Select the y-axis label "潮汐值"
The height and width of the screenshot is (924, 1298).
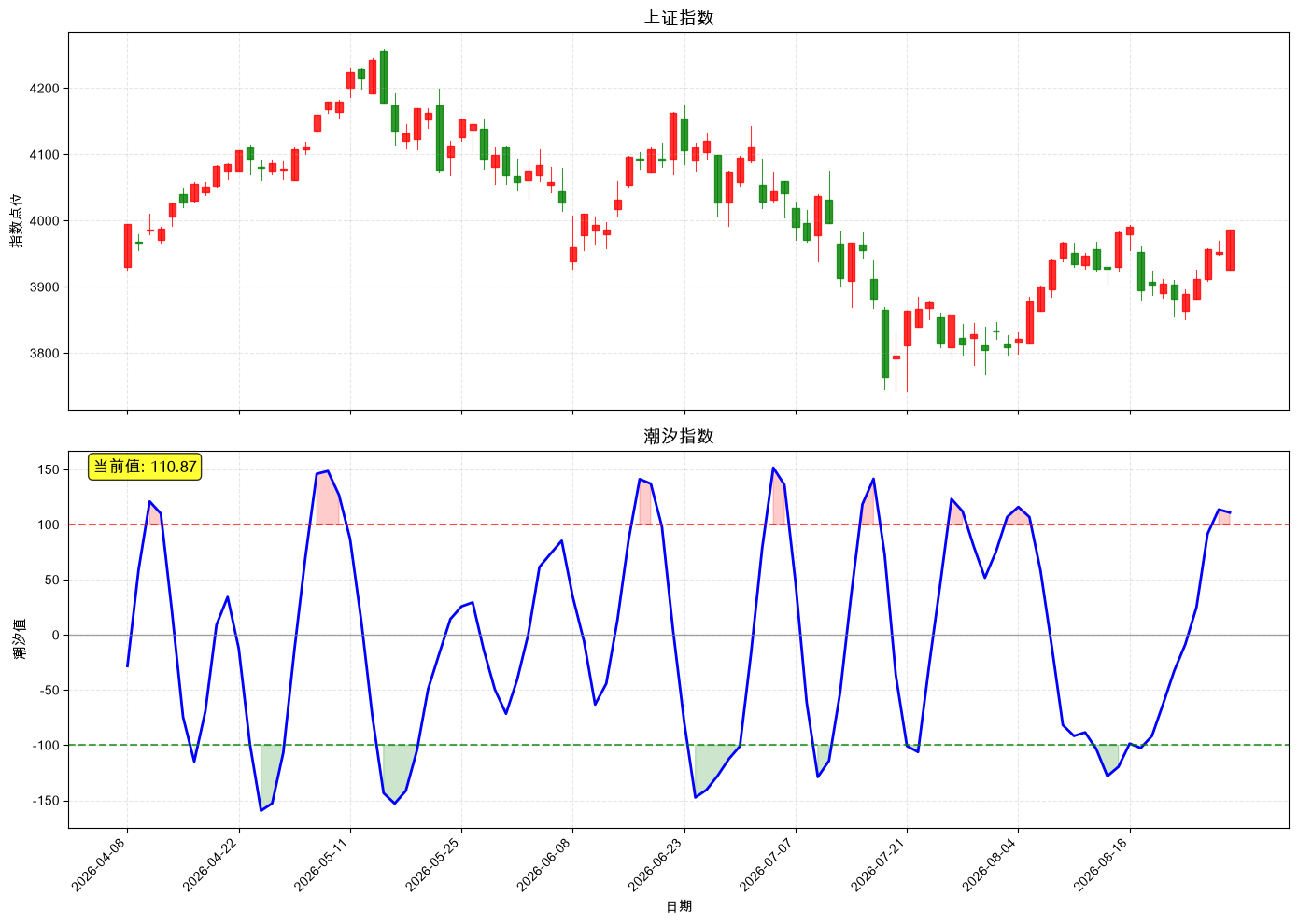[x=20, y=639]
